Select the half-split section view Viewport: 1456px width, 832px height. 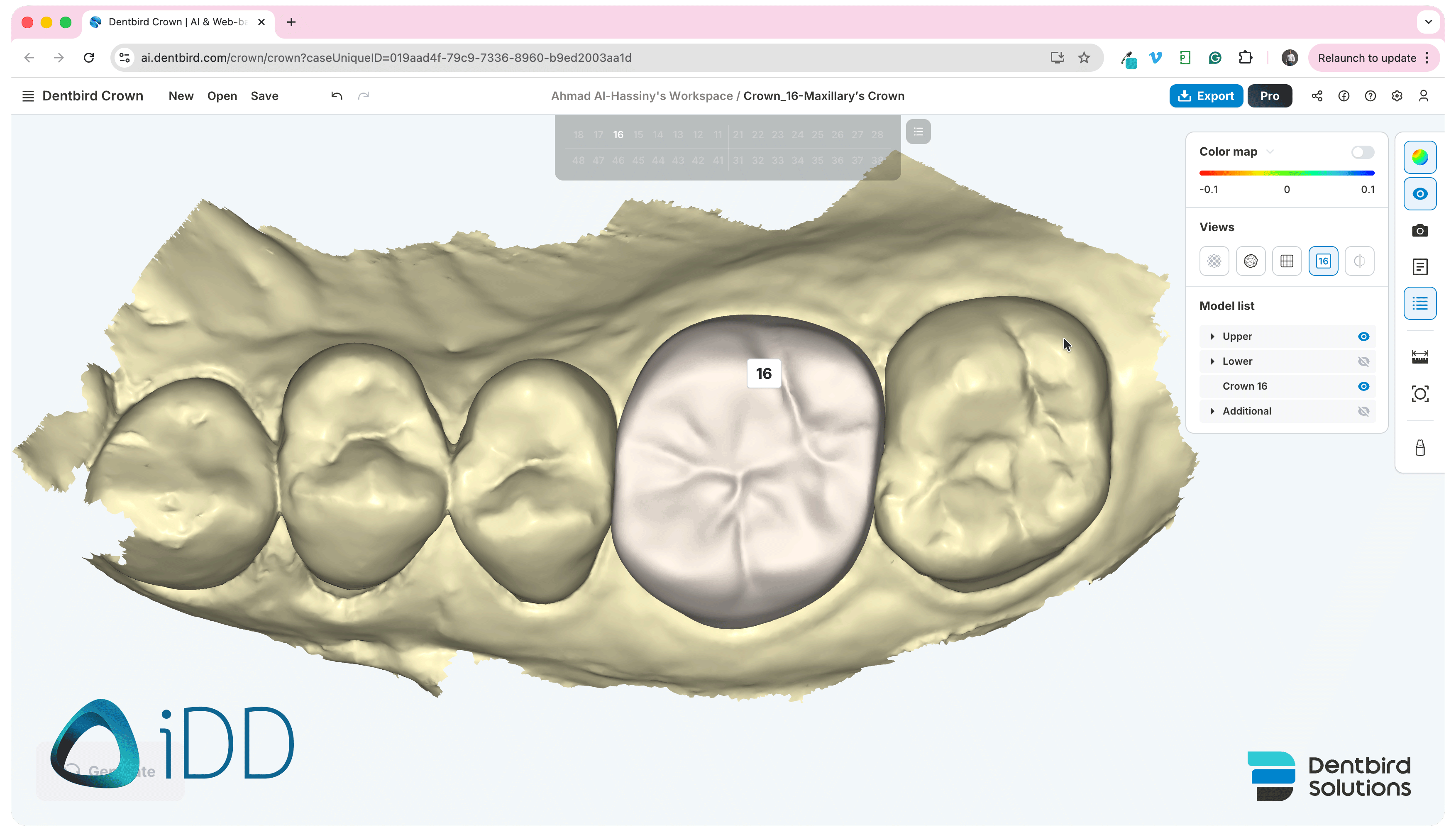1359,261
